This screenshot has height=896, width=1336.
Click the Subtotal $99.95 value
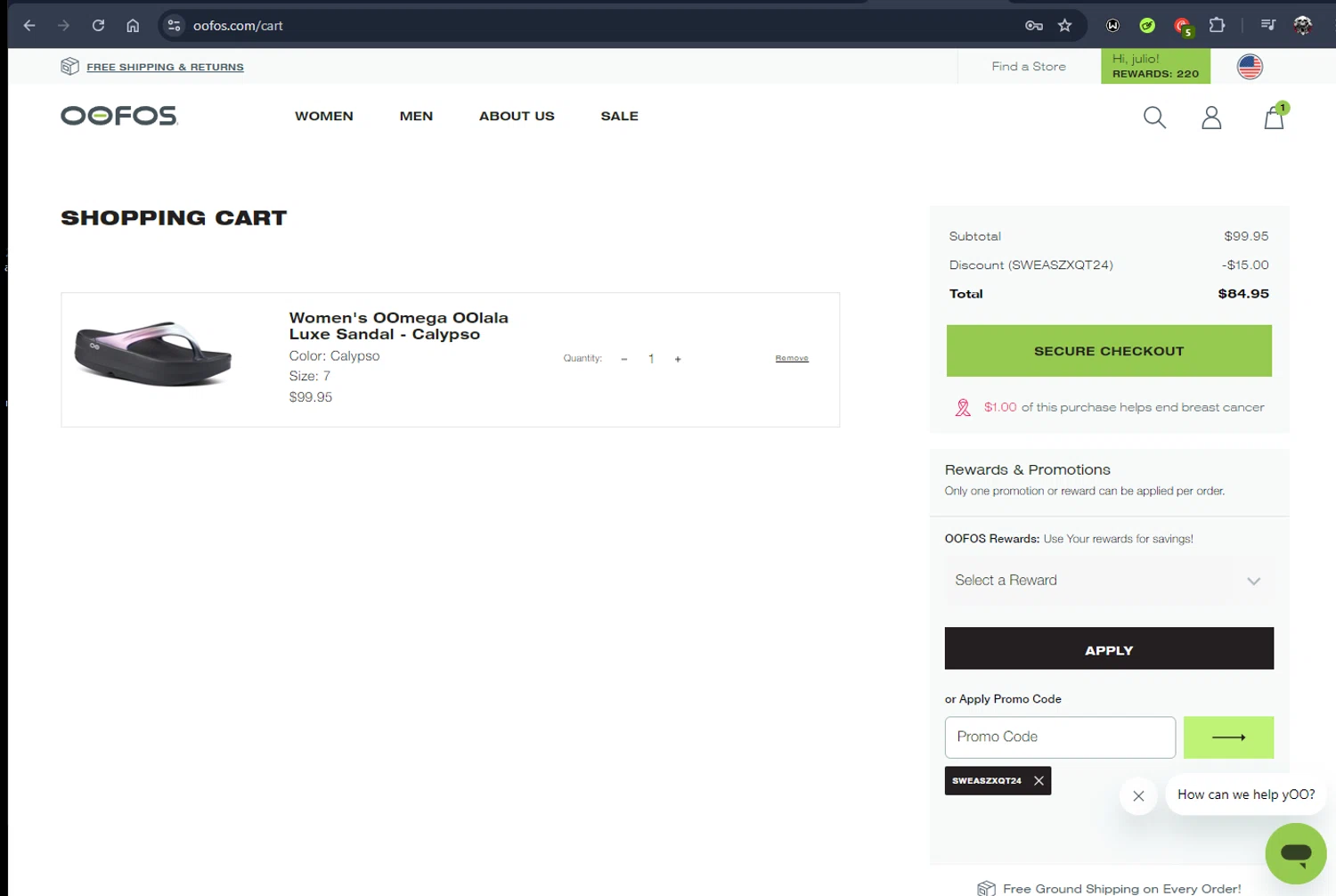tap(1246, 236)
